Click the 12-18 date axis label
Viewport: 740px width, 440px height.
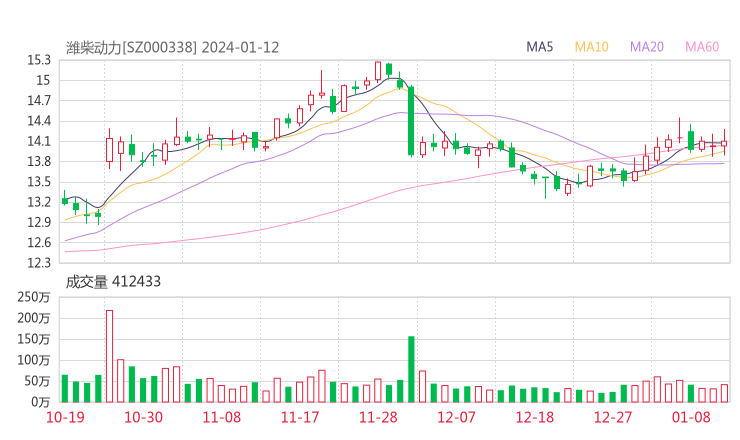[x=535, y=417]
